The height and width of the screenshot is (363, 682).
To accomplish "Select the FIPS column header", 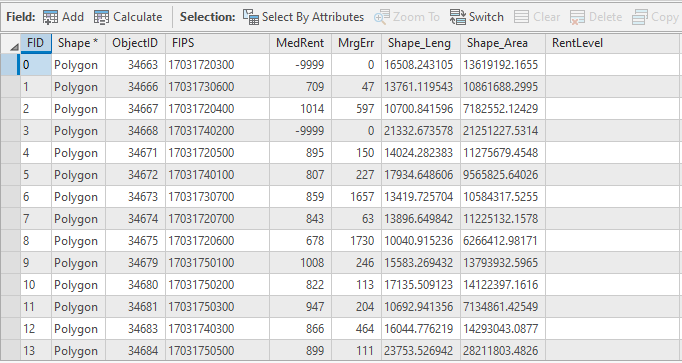I will (x=217, y=43).
